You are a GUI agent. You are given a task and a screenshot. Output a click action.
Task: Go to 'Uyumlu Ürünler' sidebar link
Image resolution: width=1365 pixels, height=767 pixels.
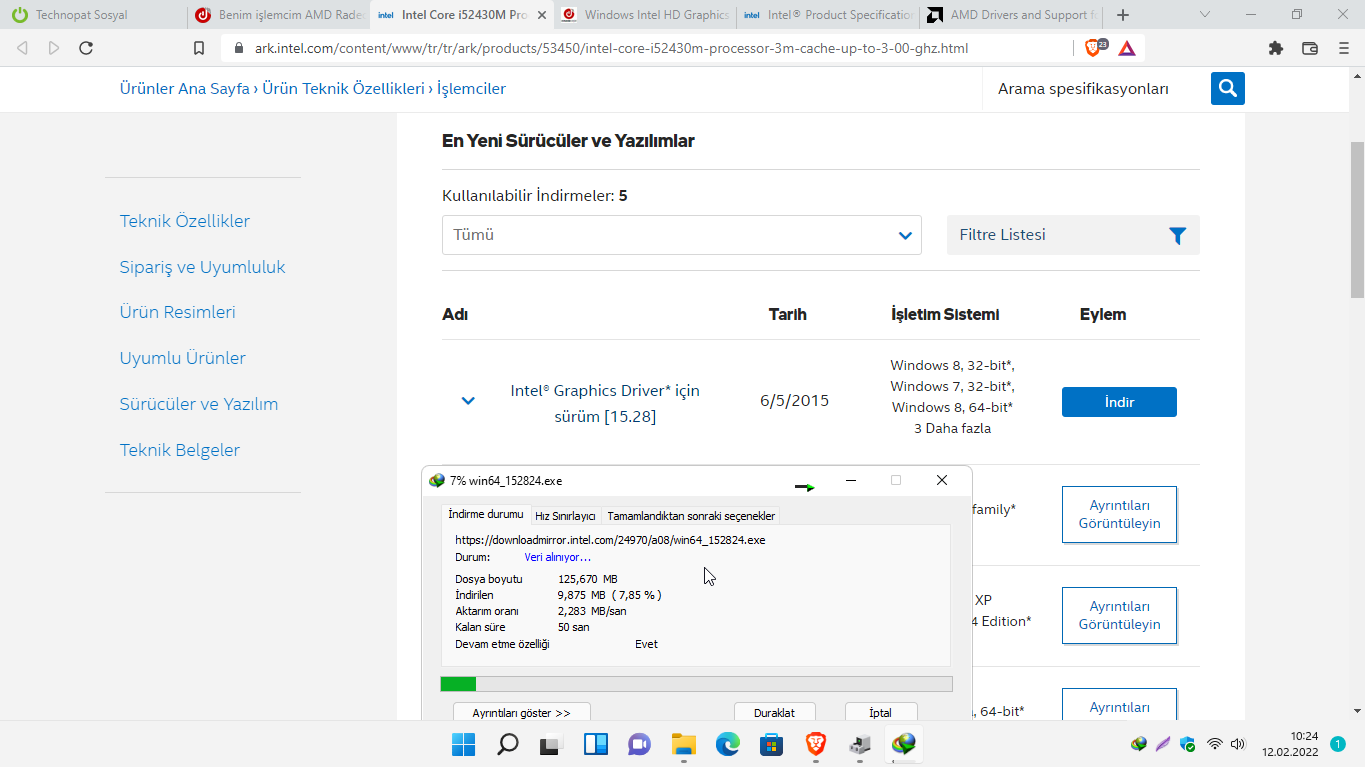[183, 358]
